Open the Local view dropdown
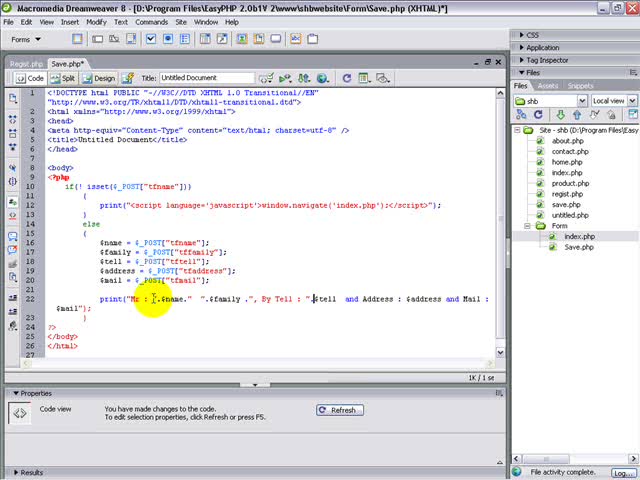The height and width of the screenshot is (480, 640). pyautogui.click(x=608, y=101)
